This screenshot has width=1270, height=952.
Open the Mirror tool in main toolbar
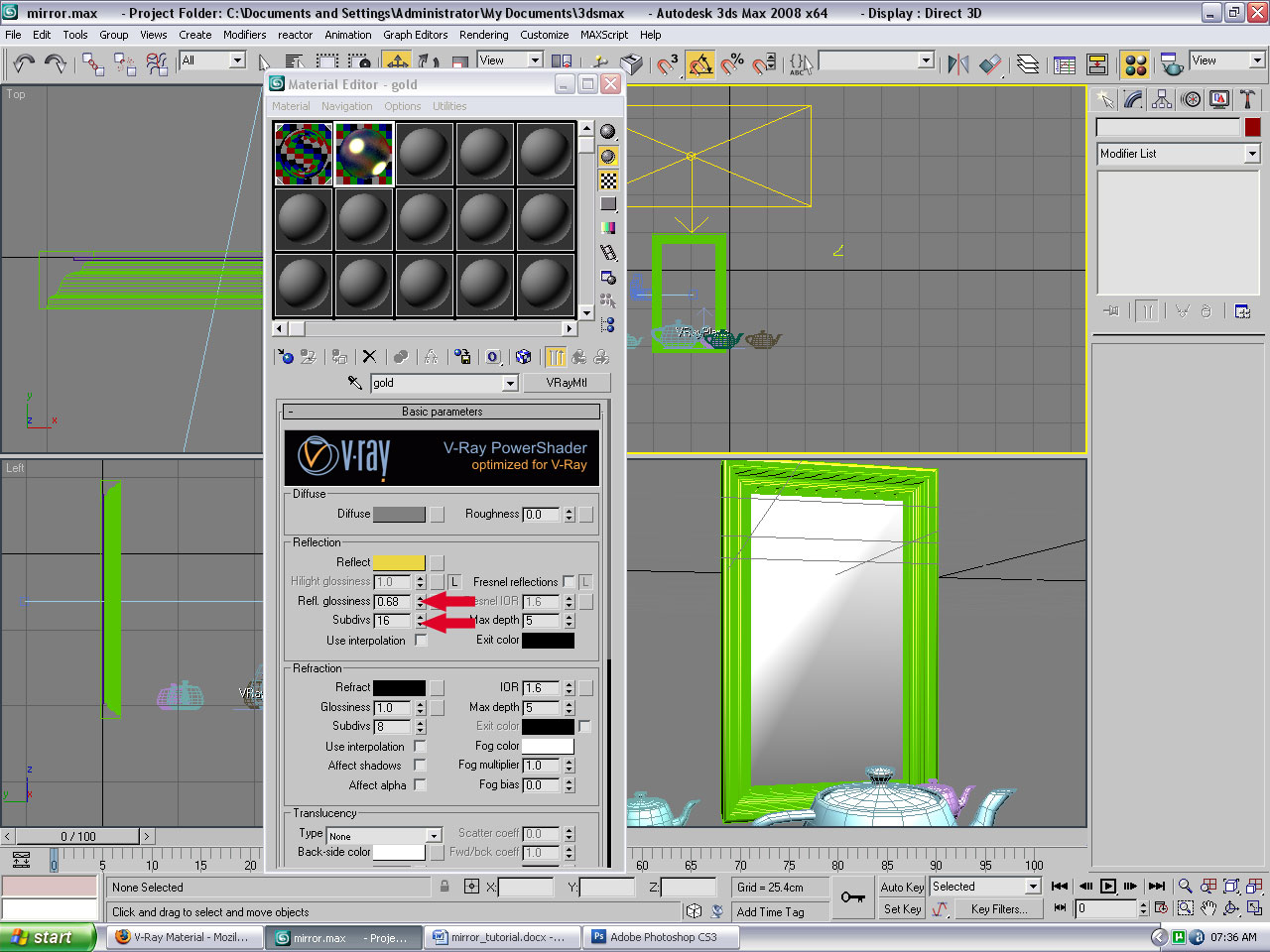point(958,64)
